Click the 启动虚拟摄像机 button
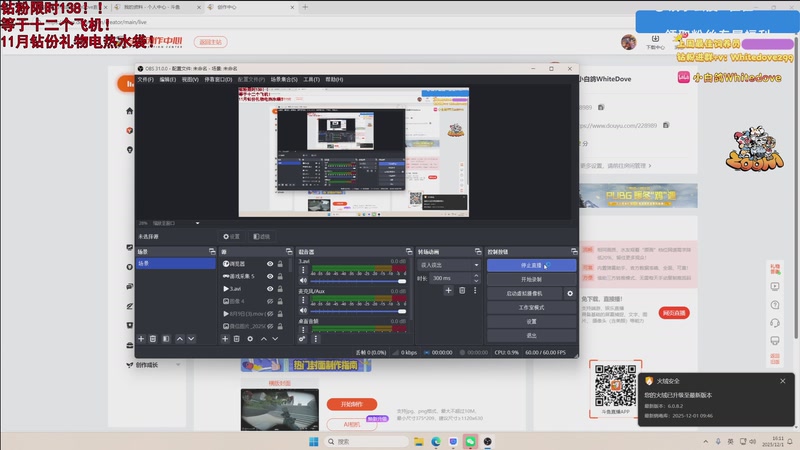The width and height of the screenshot is (800, 450). click(x=524, y=293)
